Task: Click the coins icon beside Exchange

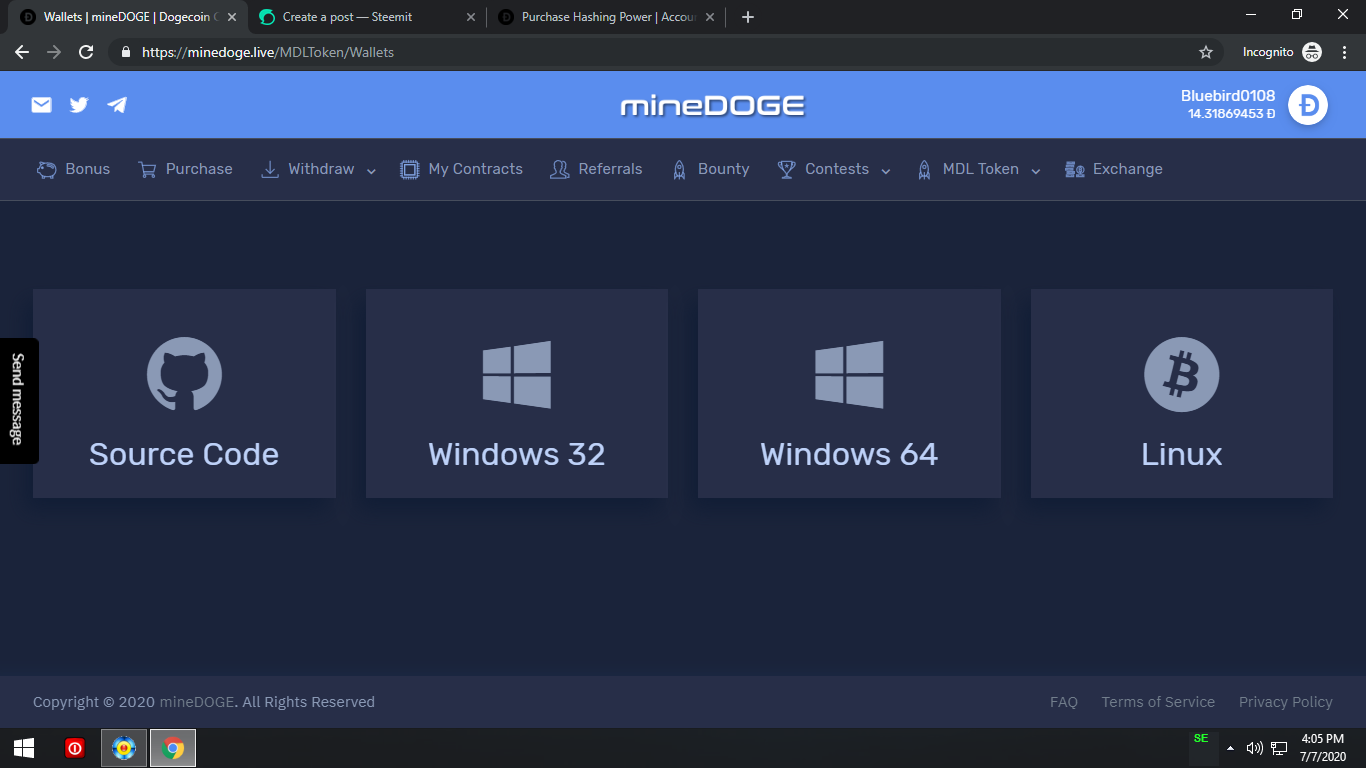Action: point(1075,170)
